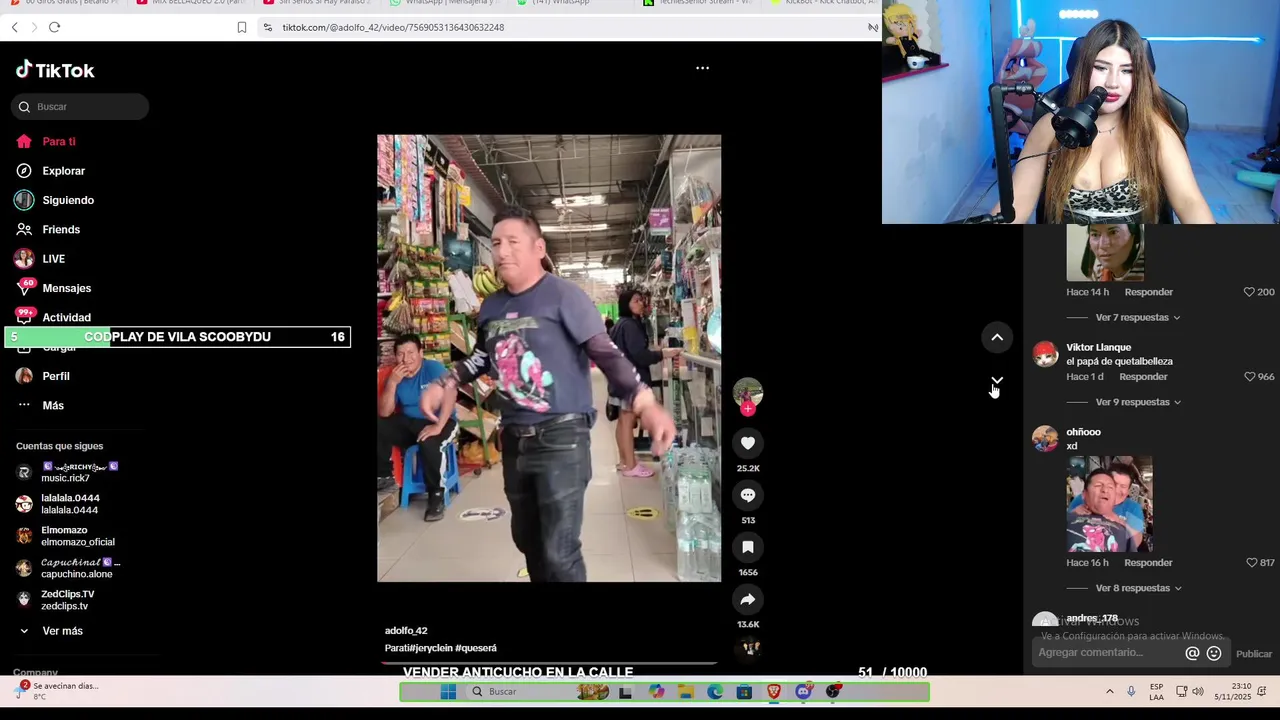This screenshot has height=720, width=1280.
Task: Open followed account zedclips.tv
Action: tap(55, 600)
